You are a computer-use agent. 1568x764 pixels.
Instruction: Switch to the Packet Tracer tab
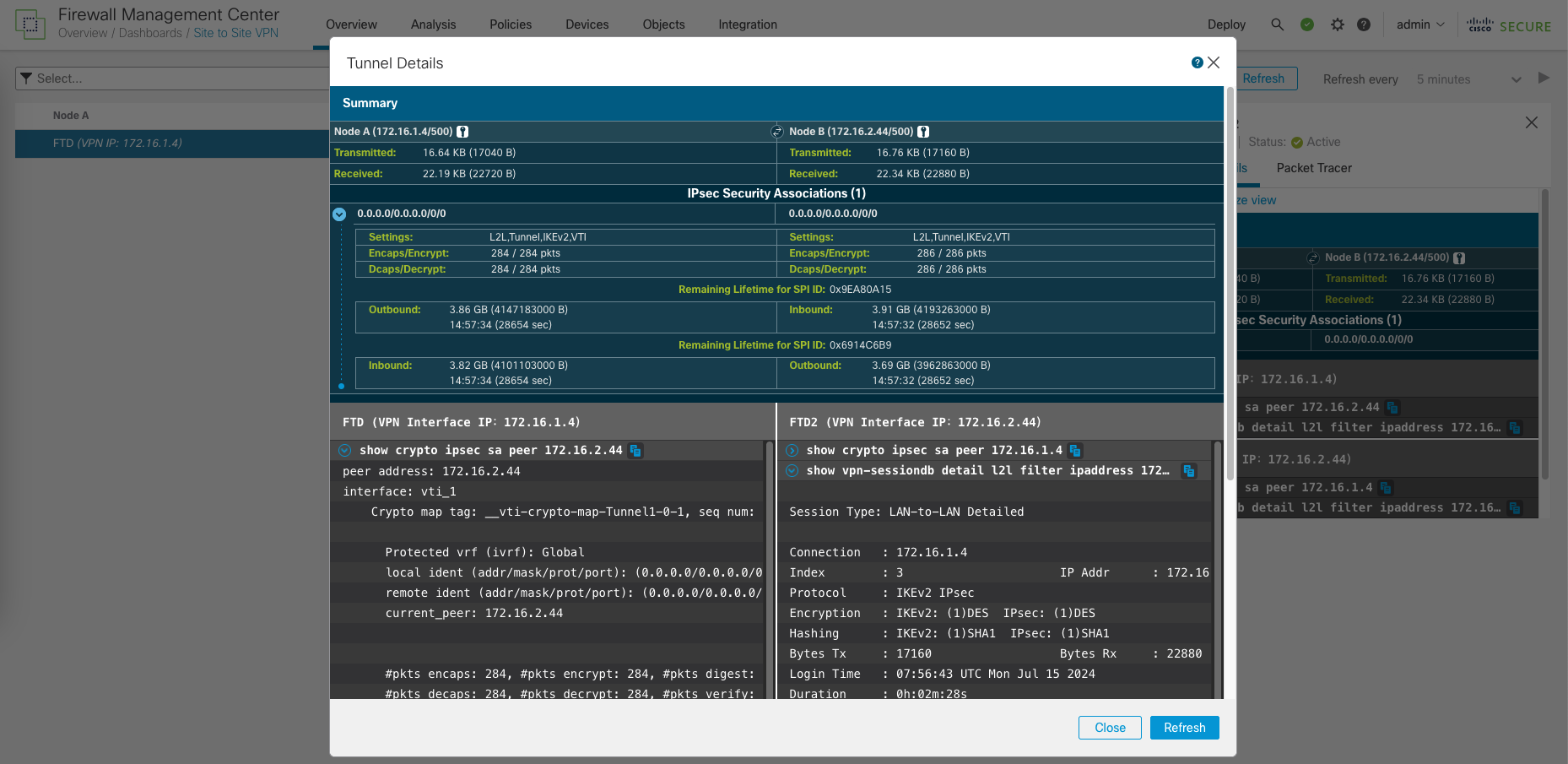[1313, 168]
